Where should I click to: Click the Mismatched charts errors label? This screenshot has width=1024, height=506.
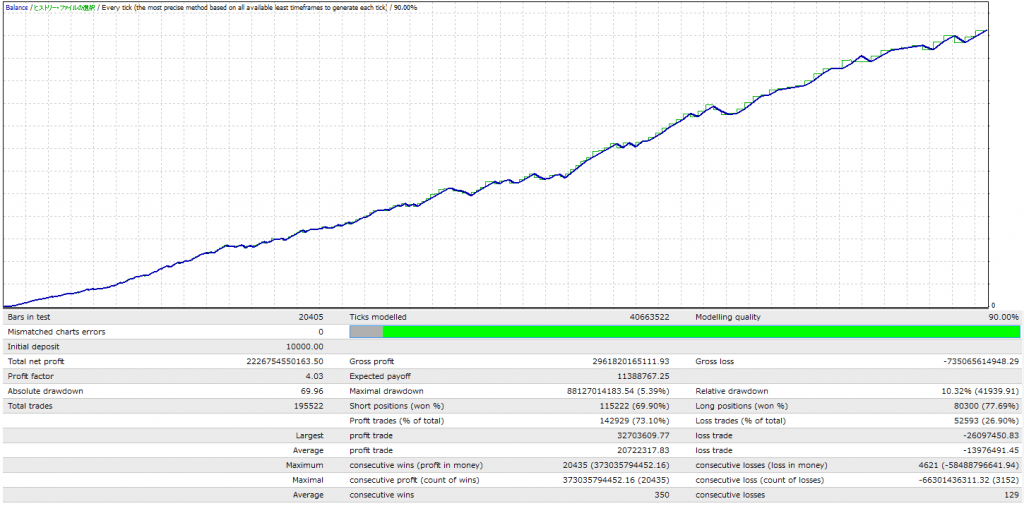pos(56,332)
